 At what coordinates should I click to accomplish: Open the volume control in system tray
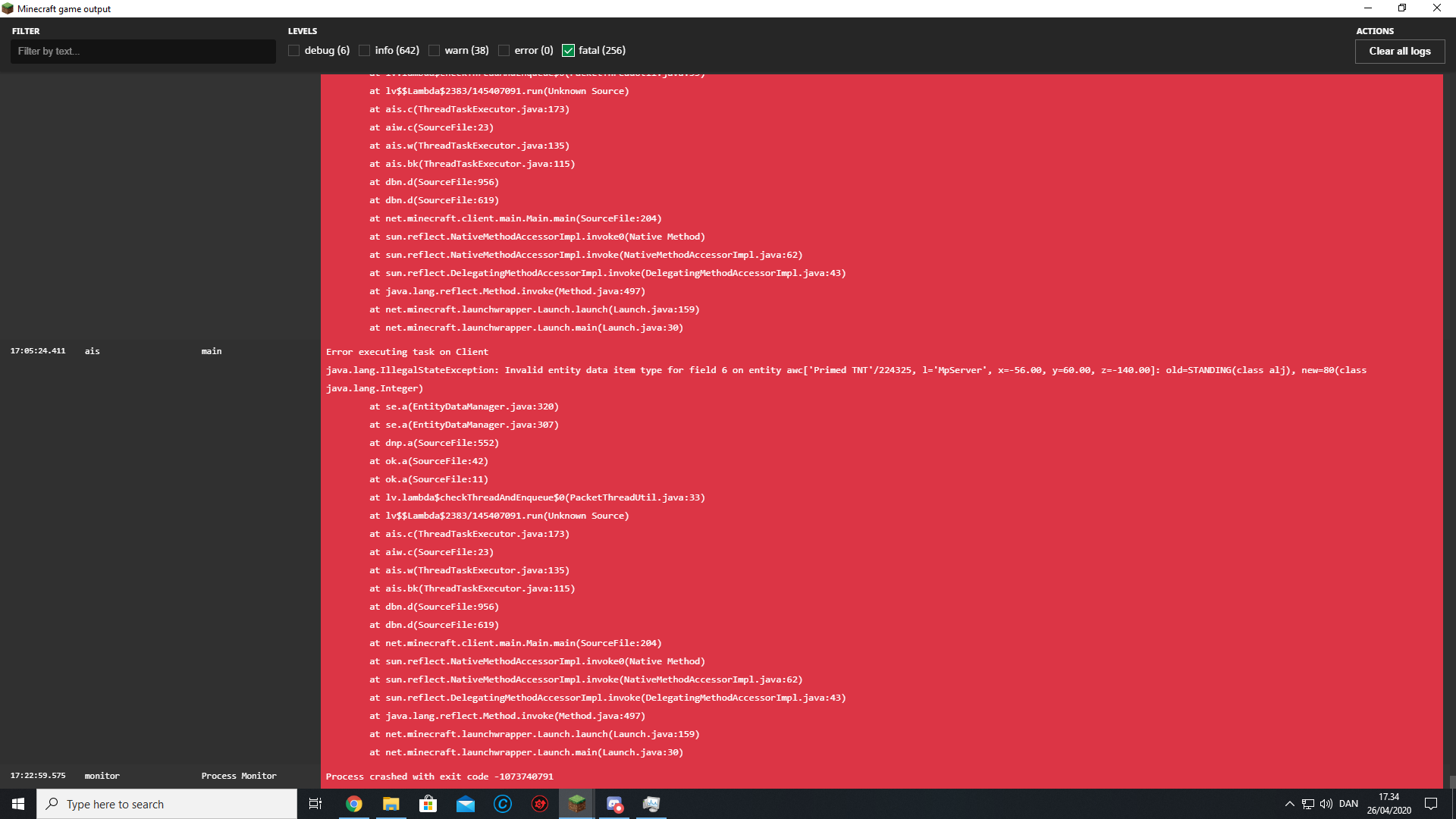(1326, 804)
